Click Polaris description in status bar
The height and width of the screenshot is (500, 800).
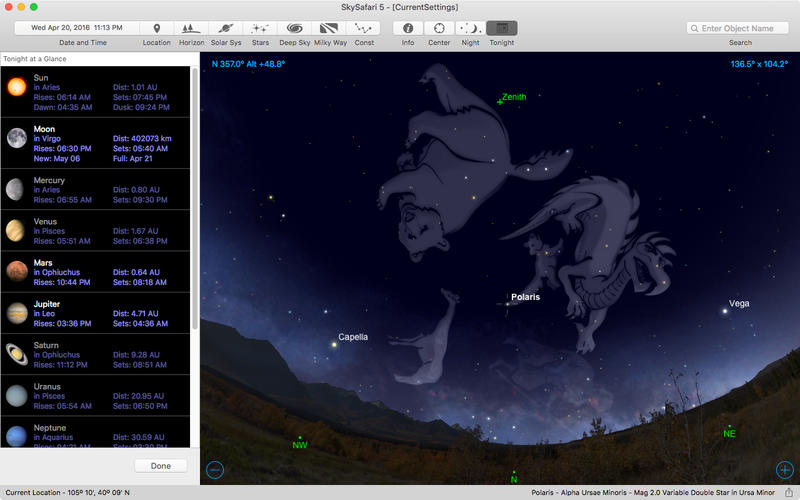[x=653, y=493]
